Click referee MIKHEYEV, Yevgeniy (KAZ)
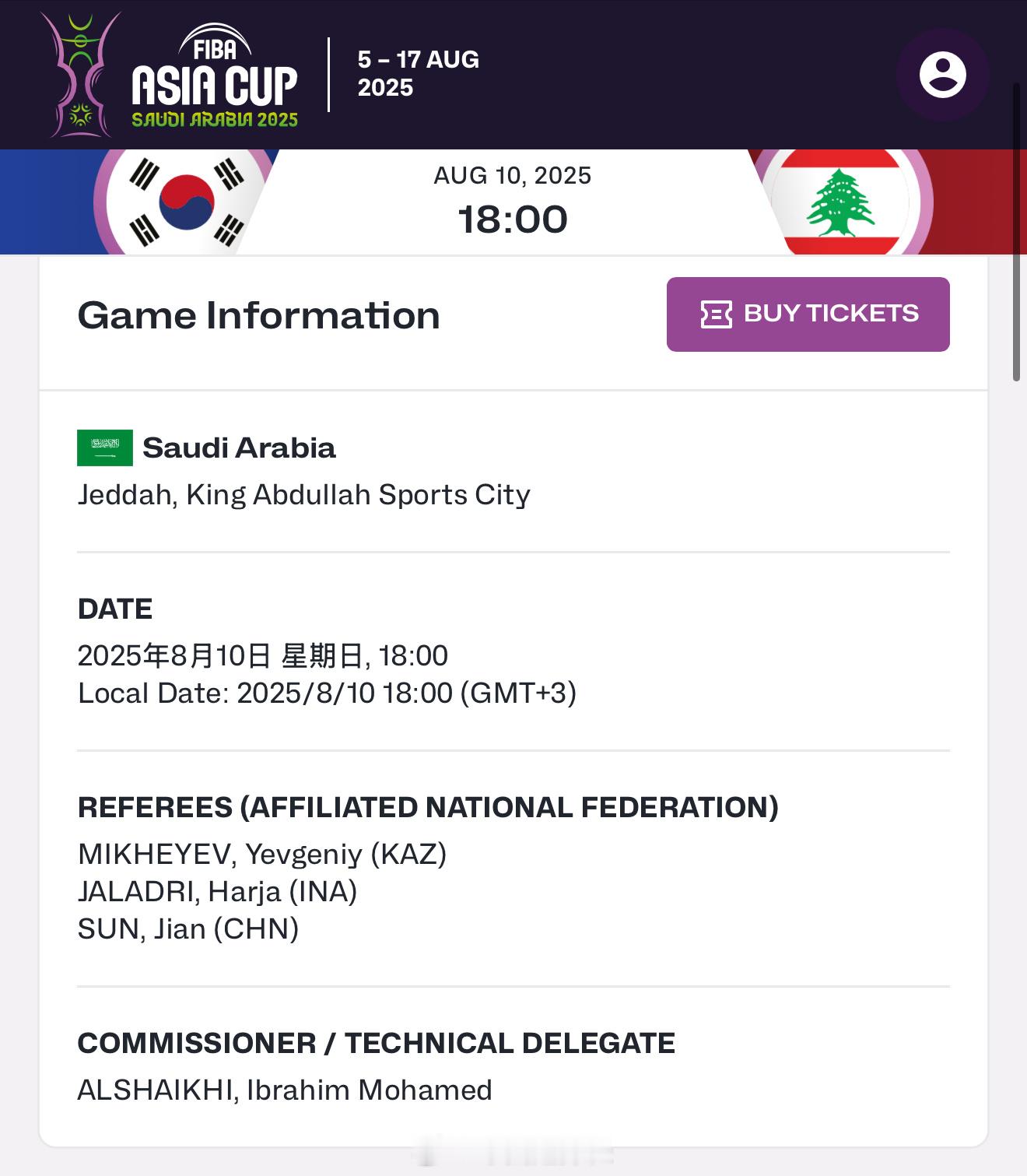This screenshot has width=1027, height=1176. pyautogui.click(x=262, y=855)
